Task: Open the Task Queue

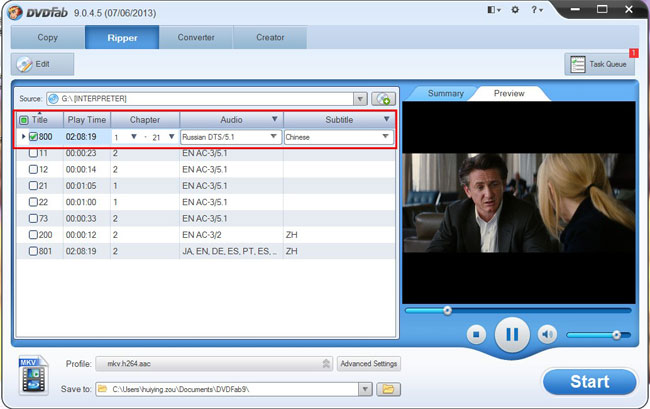Action: click(x=599, y=64)
